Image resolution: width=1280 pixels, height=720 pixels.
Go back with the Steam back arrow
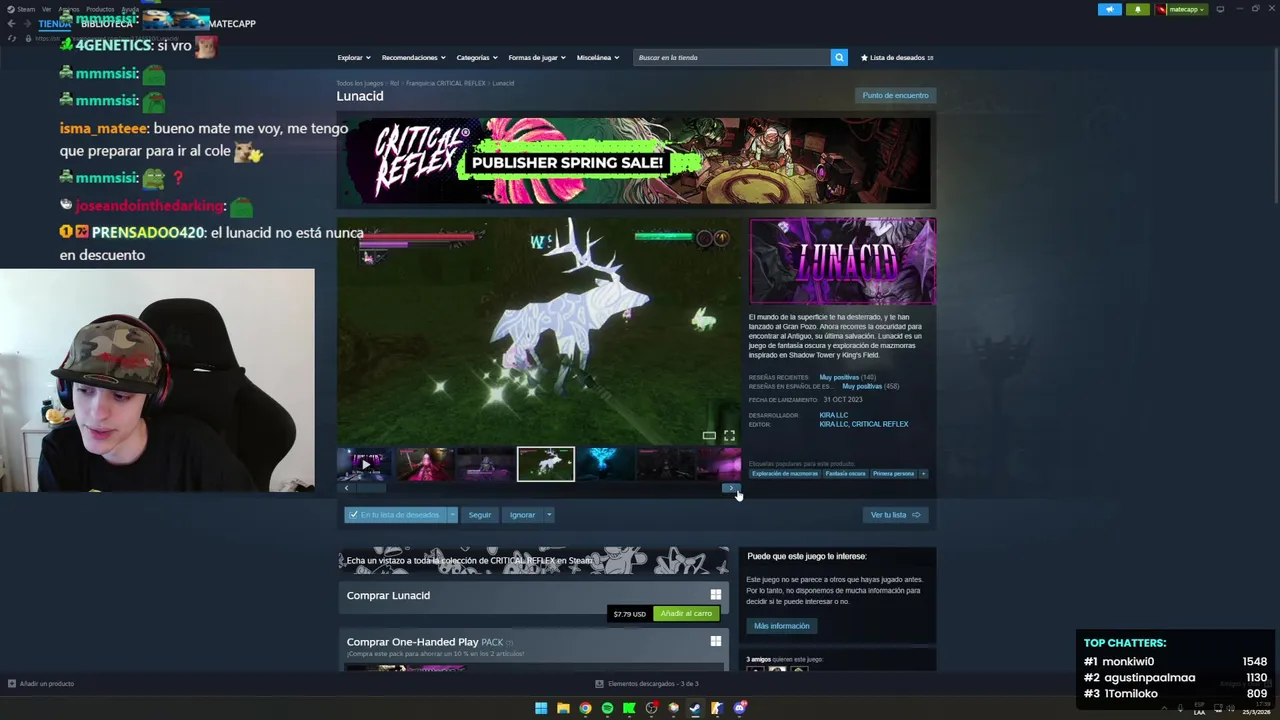12,24
